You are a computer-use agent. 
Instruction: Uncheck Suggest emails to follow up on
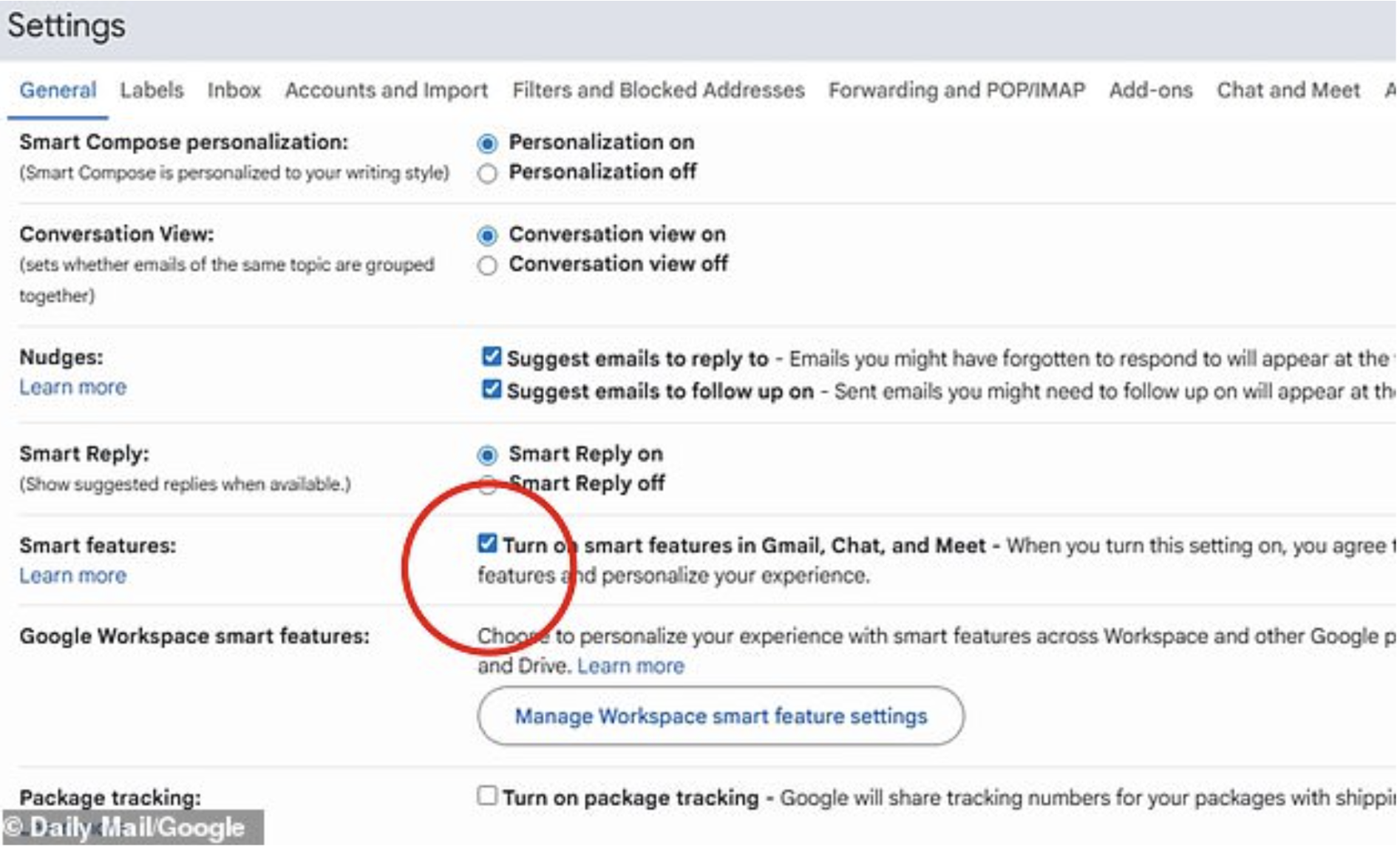point(491,389)
